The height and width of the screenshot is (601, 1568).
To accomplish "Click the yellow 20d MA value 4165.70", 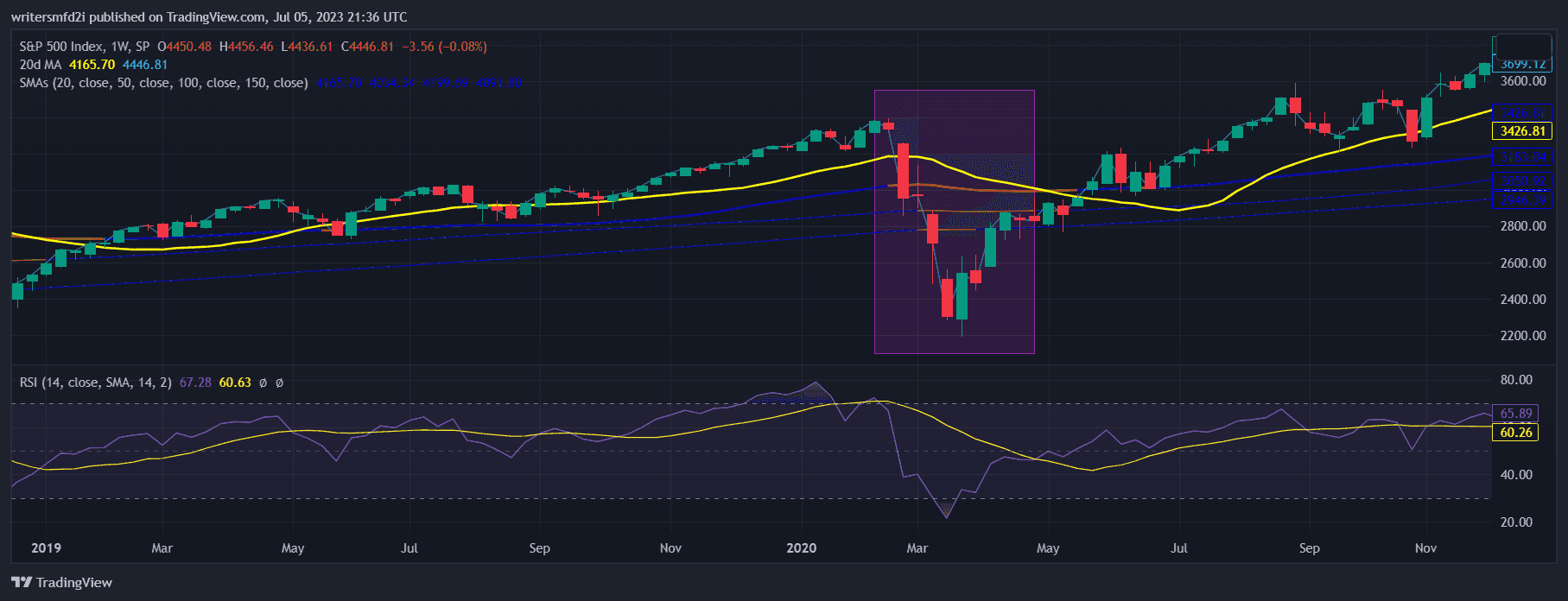I will (92, 65).
